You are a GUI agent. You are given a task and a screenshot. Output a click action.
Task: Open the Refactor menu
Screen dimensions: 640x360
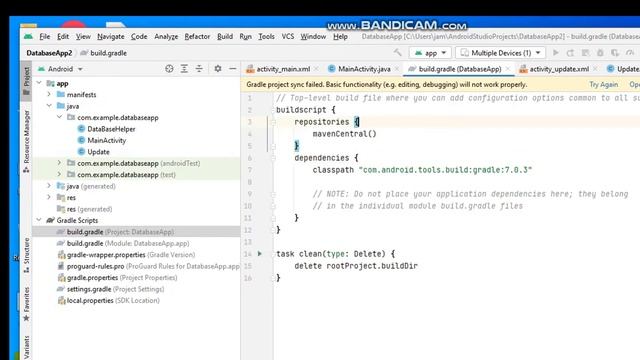click(197, 37)
